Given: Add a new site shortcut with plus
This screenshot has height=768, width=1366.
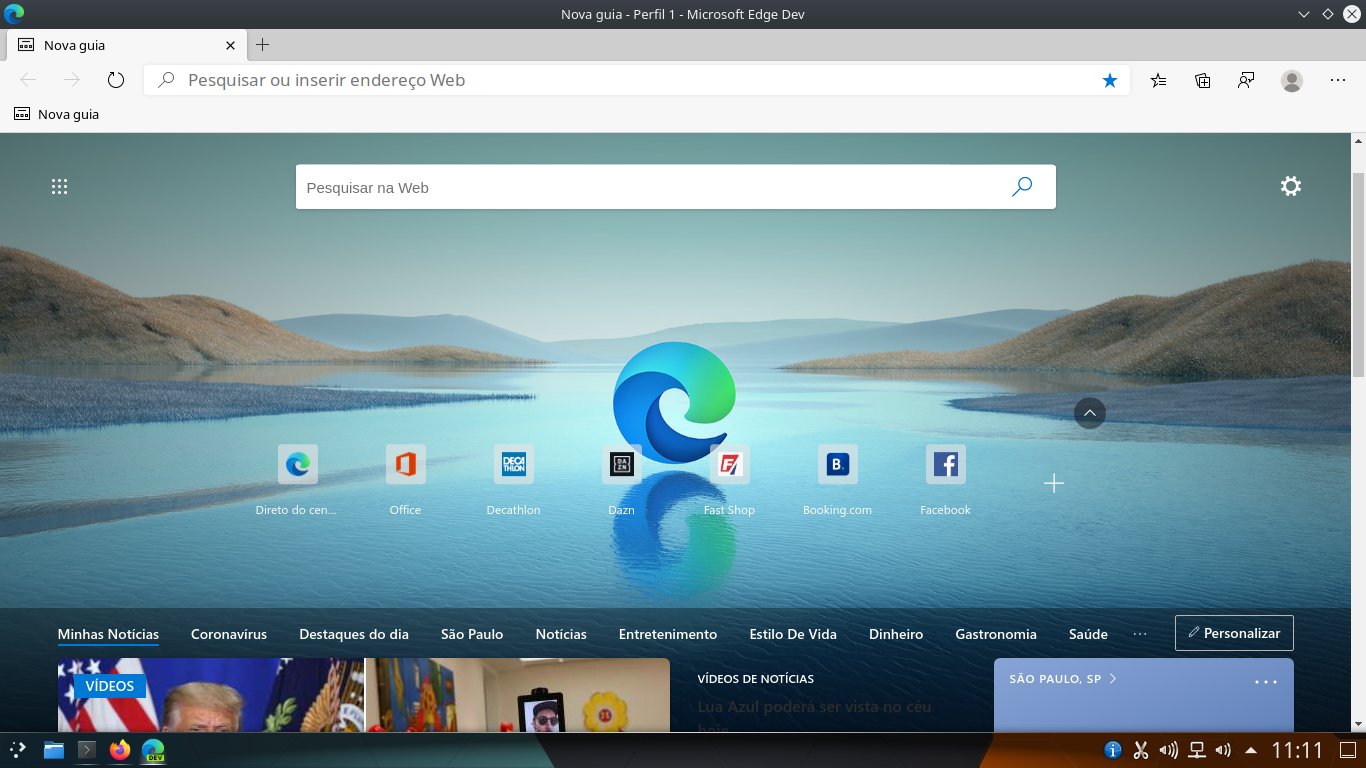Looking at the screenshot, I should [1053, 483].
